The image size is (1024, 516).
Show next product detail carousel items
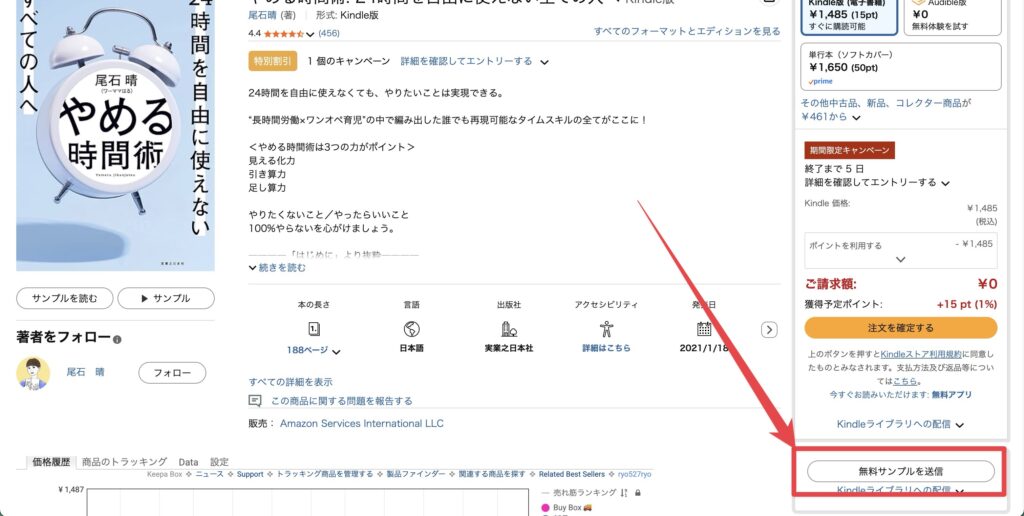point(769,330)
